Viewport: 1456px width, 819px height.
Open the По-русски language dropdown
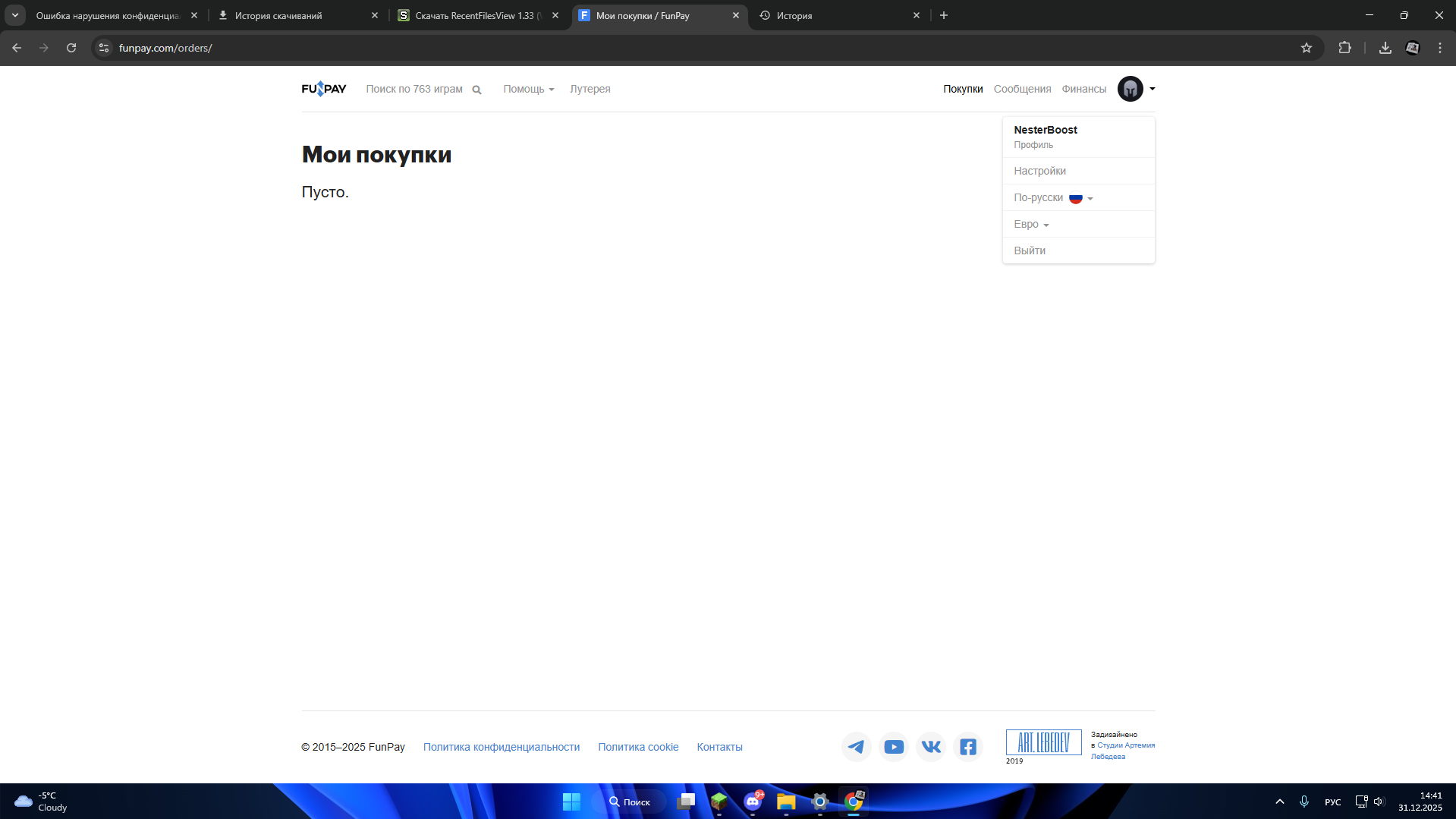click(x=1052, y=197)
